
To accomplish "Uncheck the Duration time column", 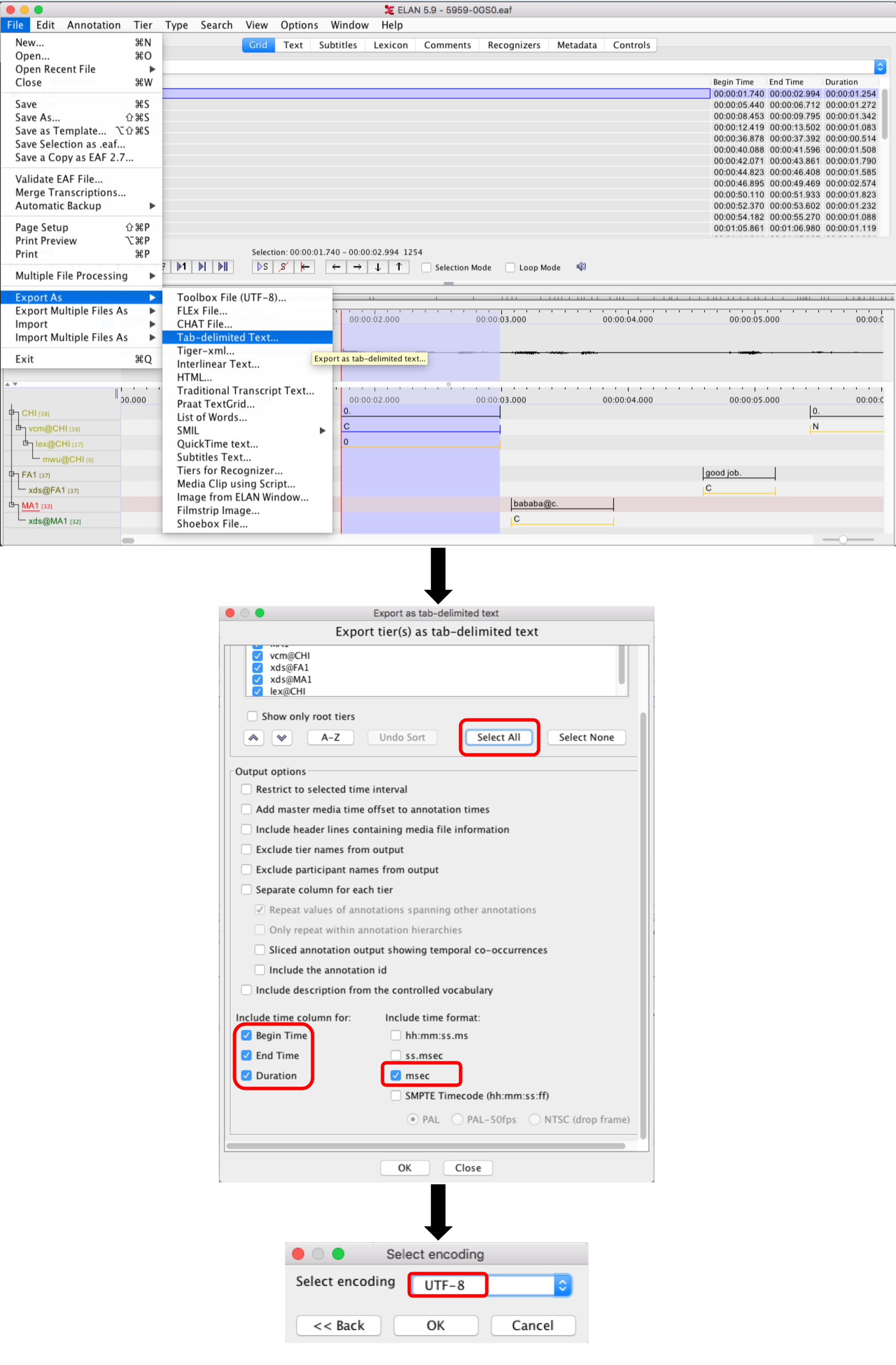I will [x=246, y=1076].
